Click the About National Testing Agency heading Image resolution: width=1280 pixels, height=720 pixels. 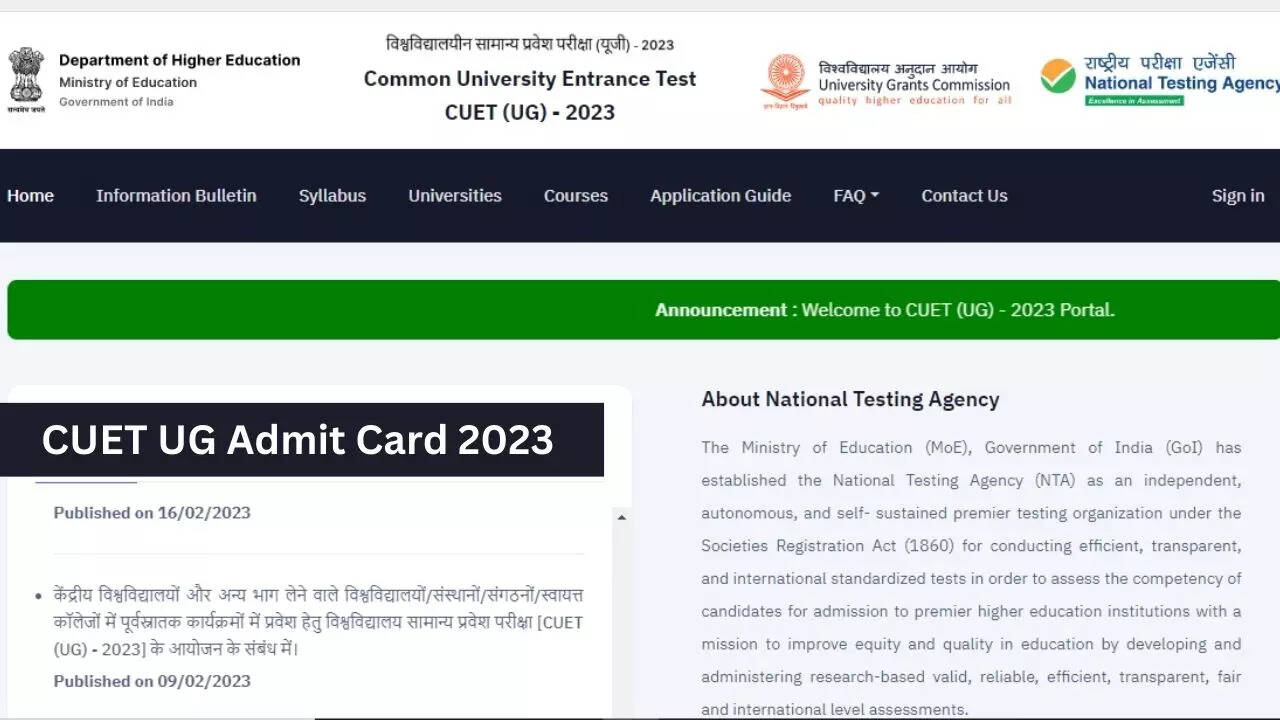[x=850, y=400]
